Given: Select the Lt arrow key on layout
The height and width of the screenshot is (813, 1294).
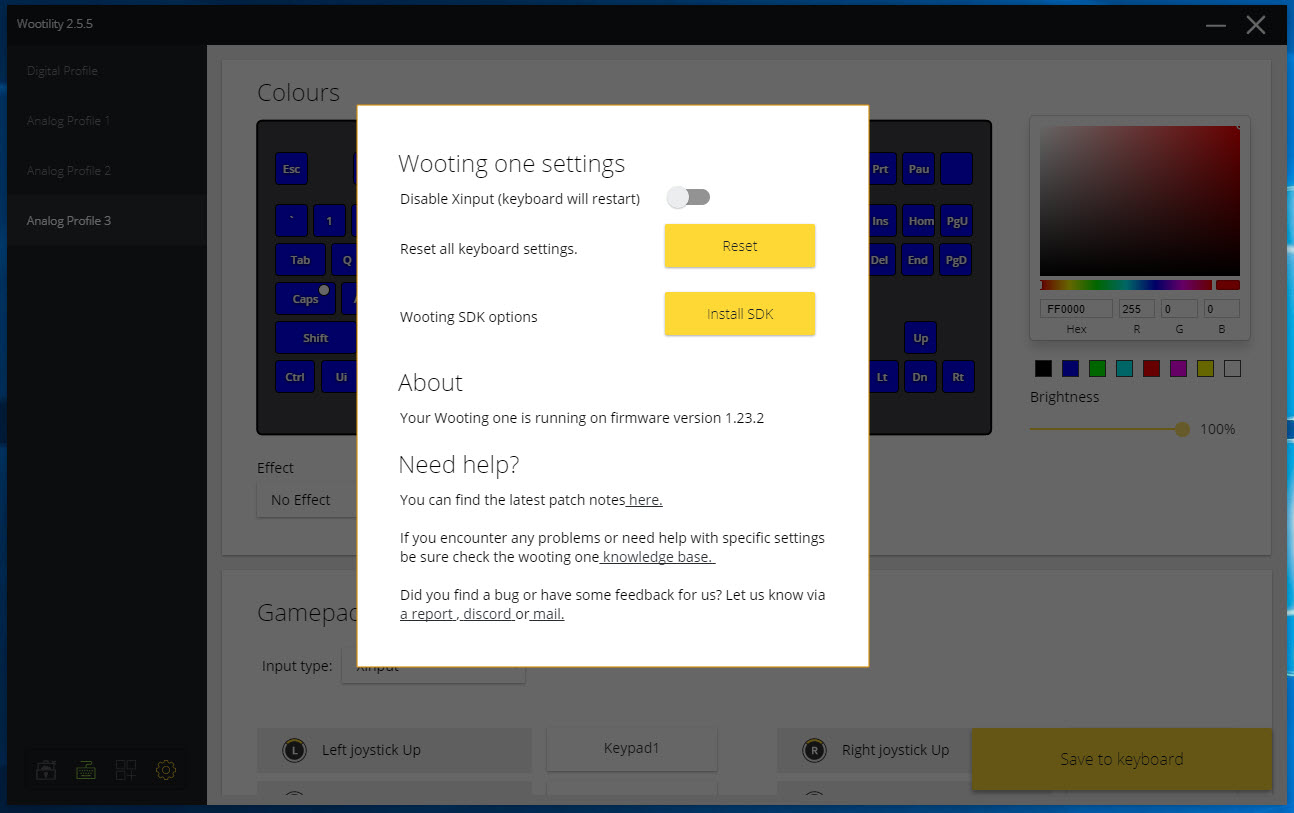Looking at the screenshot, I should 882,377.
